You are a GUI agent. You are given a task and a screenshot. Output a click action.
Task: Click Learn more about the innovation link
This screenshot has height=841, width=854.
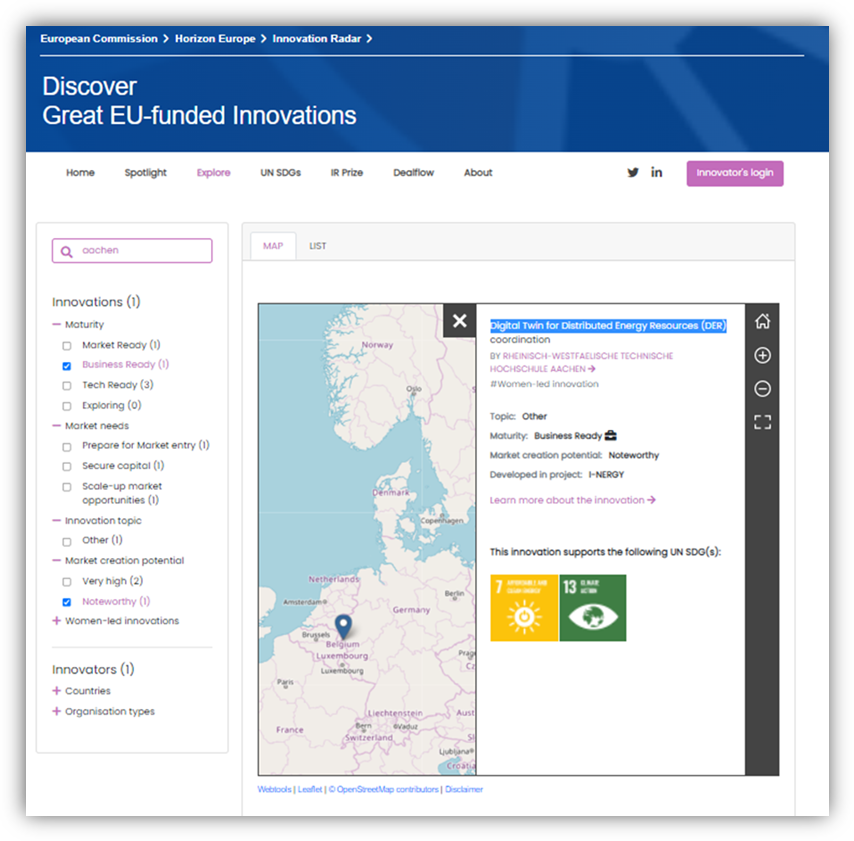(572, 500)
